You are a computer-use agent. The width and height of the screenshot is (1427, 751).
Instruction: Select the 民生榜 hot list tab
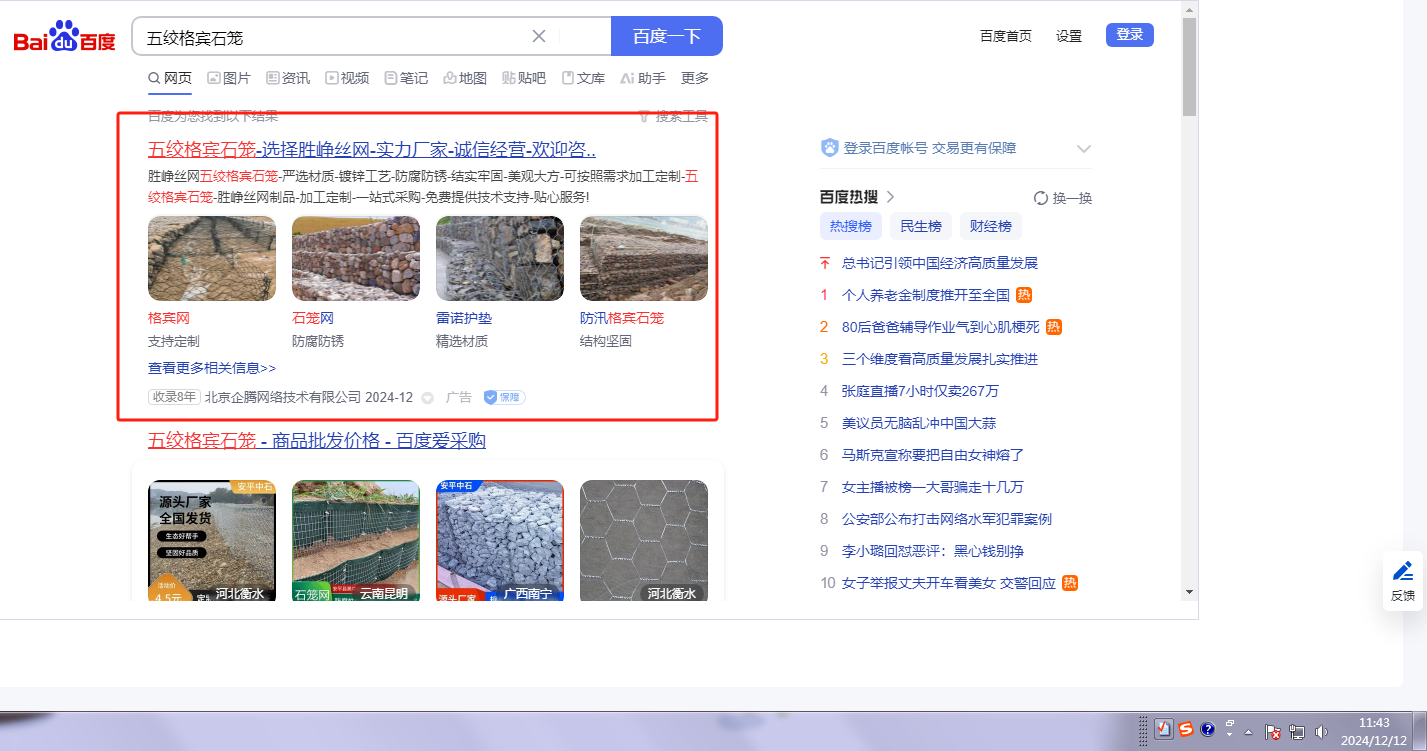point(921,226)
